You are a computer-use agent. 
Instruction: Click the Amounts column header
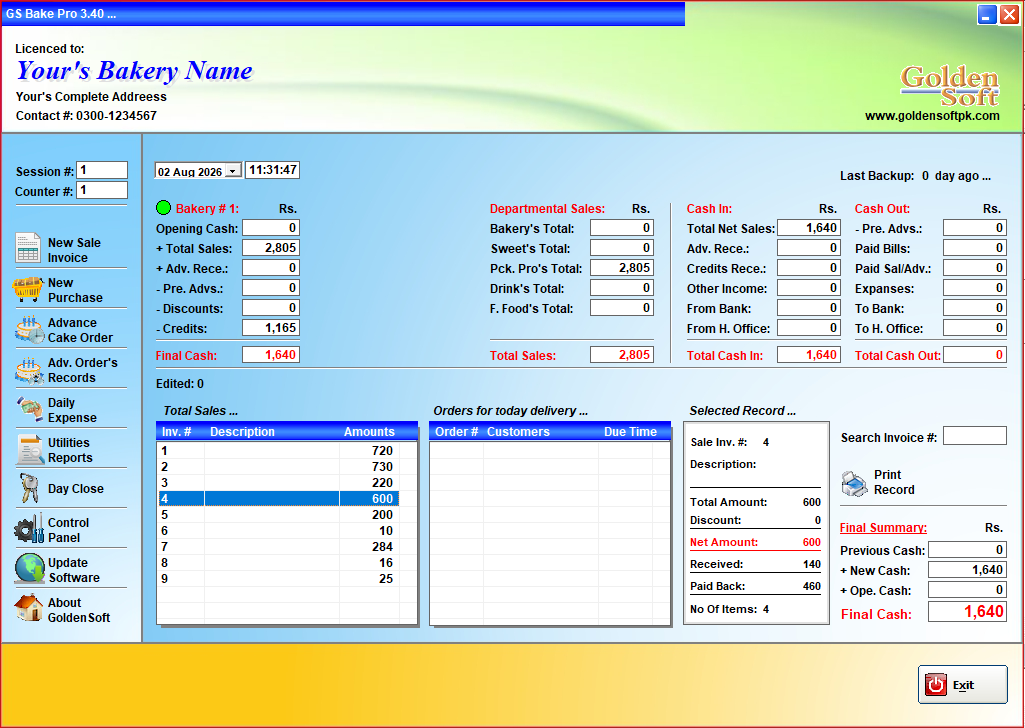(x=369, y=431)
